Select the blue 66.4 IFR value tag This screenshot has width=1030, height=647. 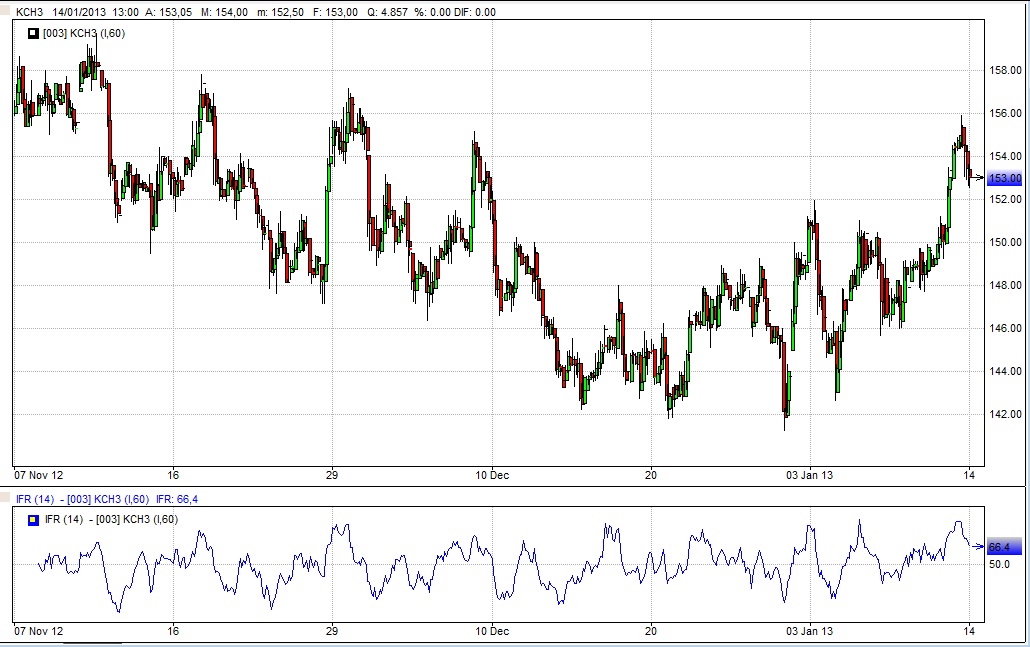(999, 547)
